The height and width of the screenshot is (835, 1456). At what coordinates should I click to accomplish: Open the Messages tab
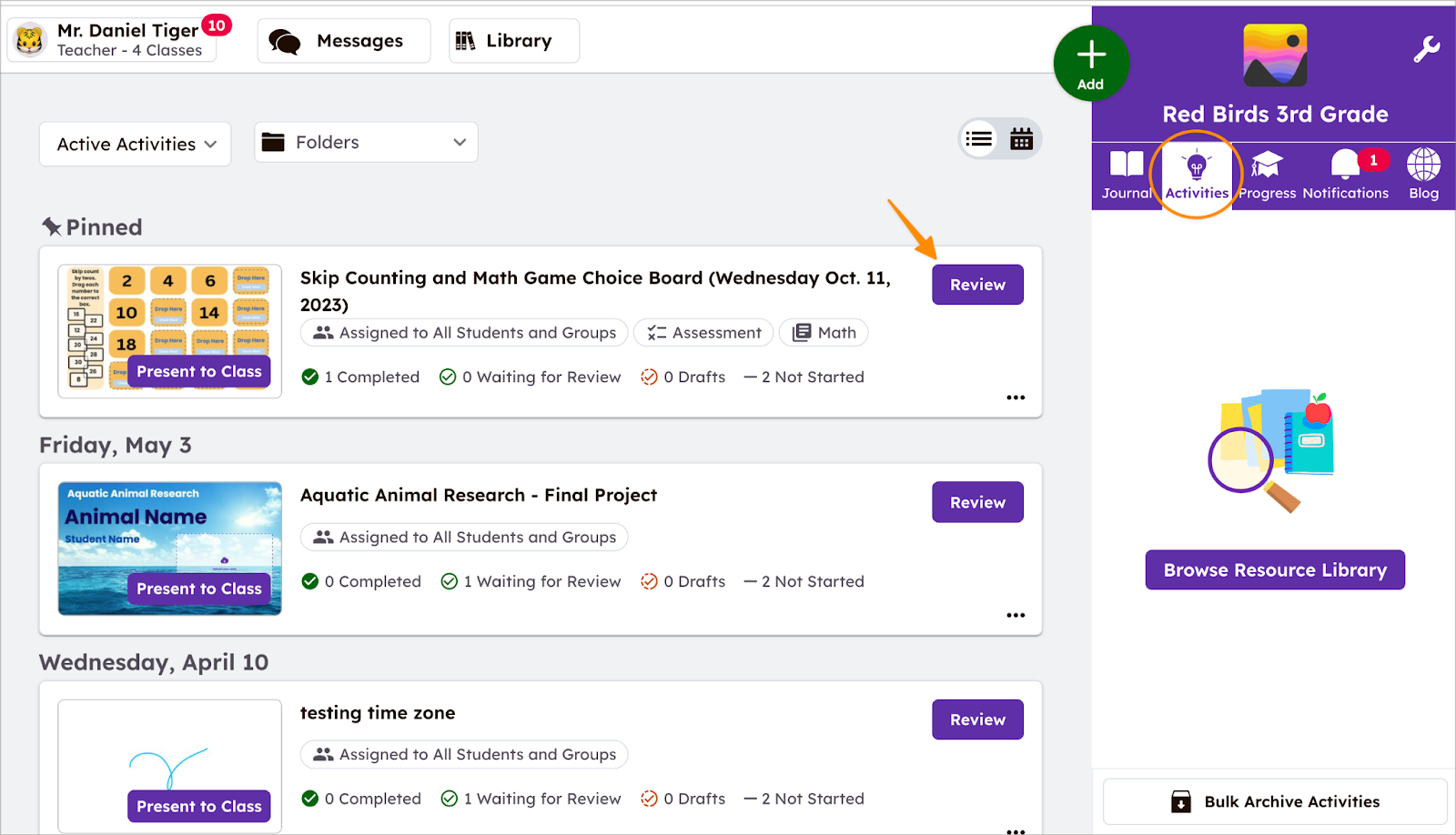(x=344, y=41)
